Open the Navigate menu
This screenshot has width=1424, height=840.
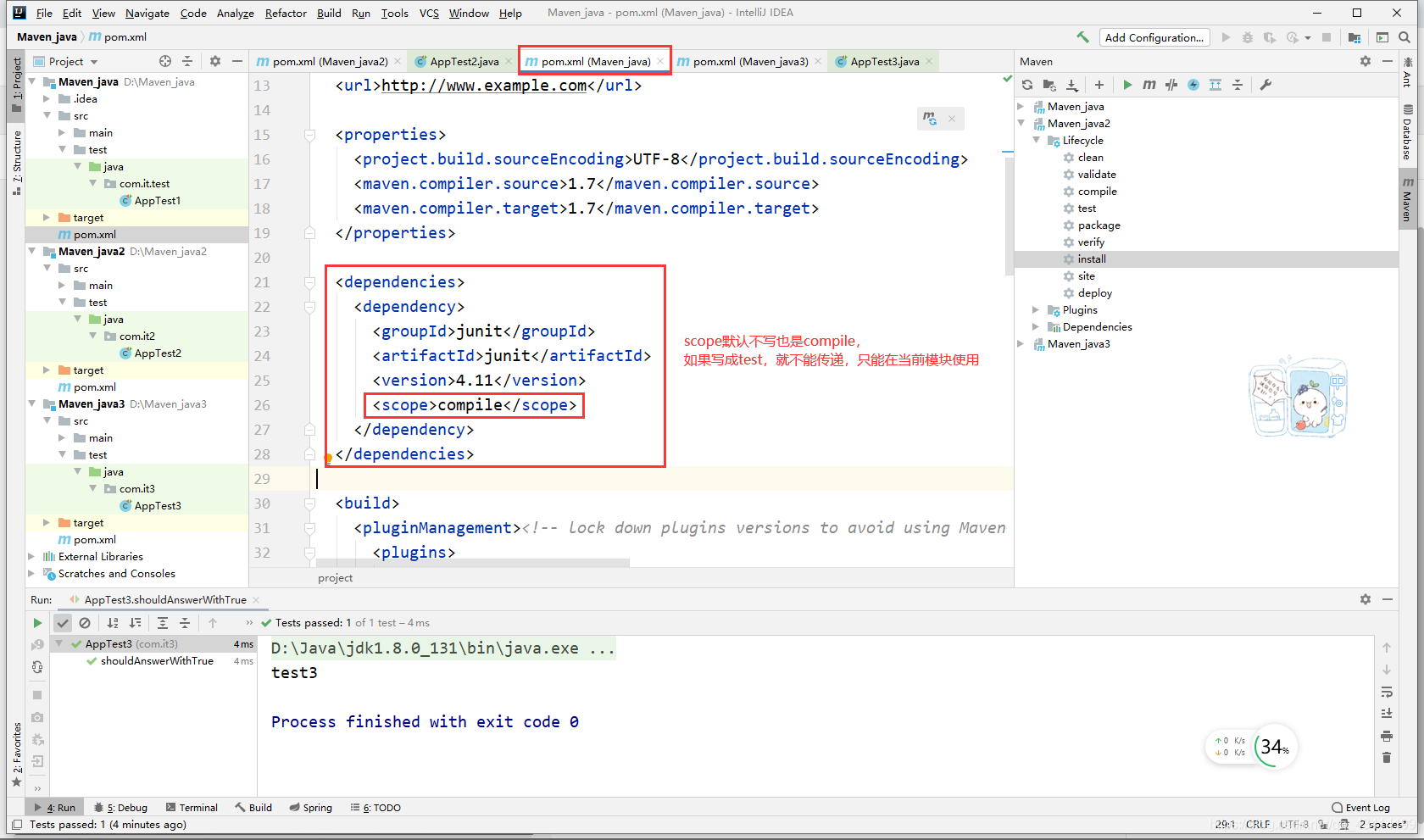147,13
